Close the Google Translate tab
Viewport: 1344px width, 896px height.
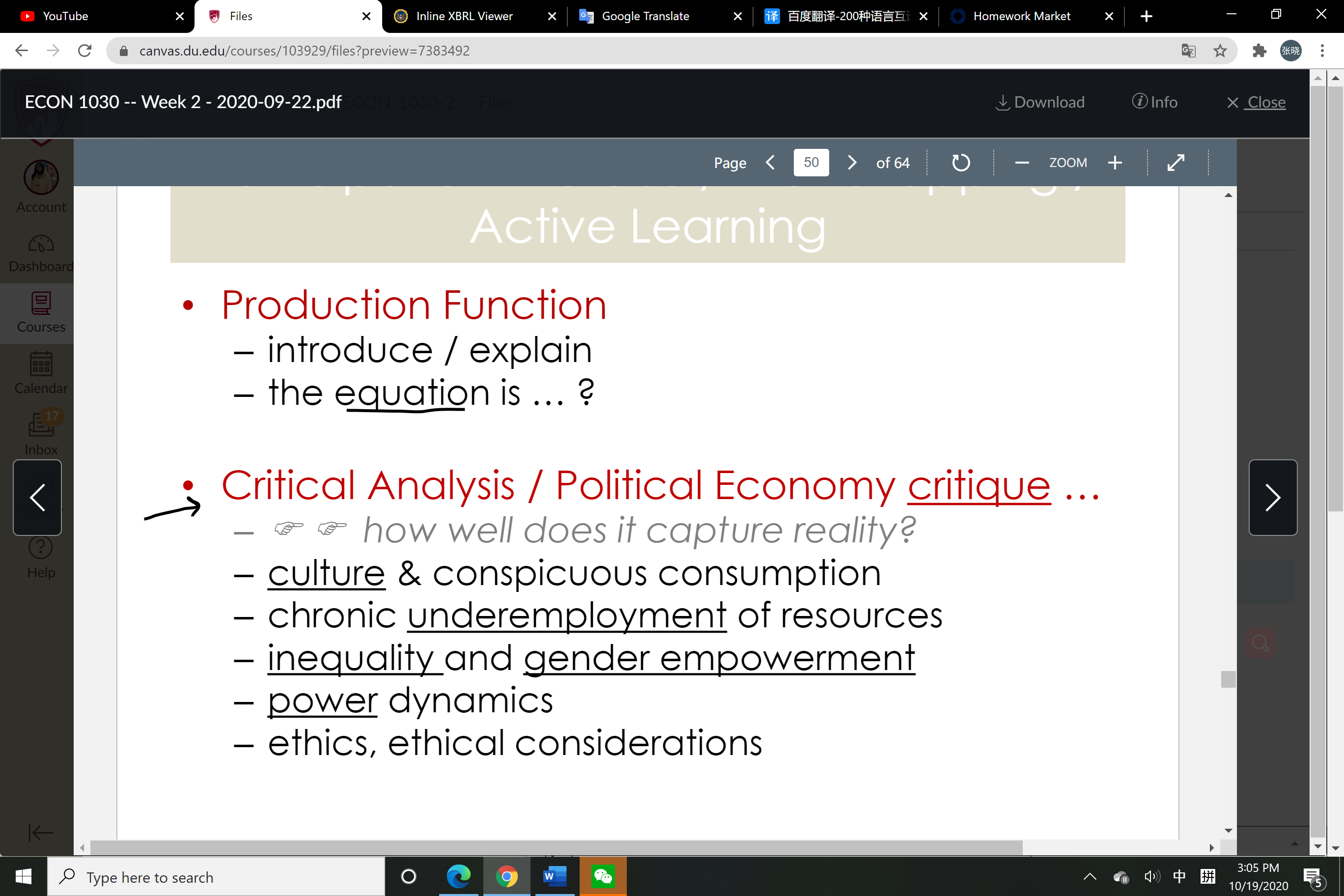point(738,16)
